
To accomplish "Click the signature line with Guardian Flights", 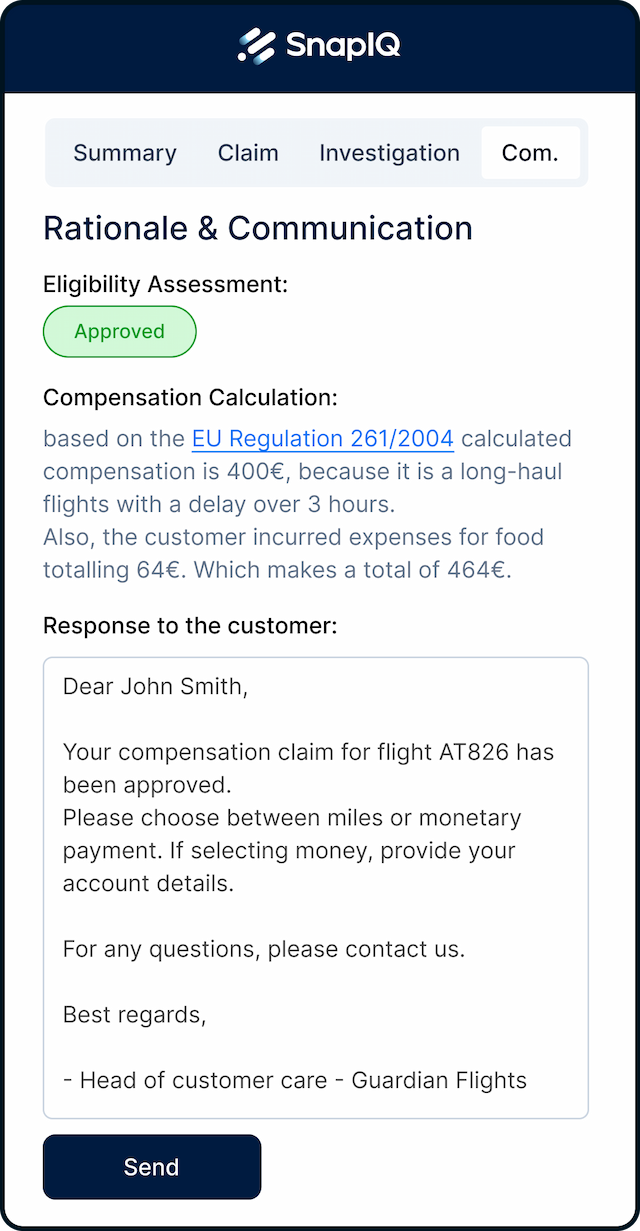I will tap(294, 1080).
